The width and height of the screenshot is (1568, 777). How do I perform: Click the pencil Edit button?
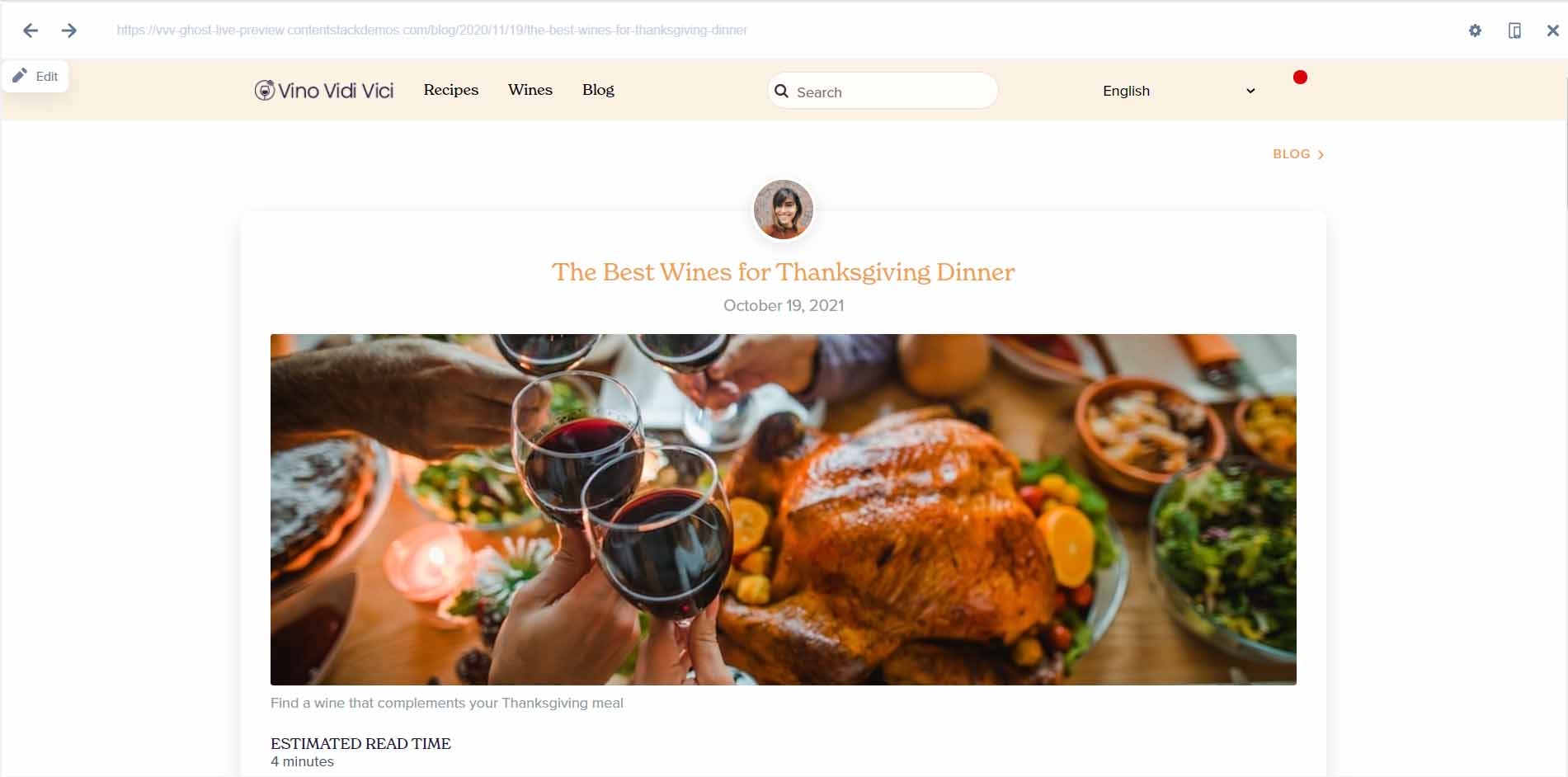click(x=35, y=76)
